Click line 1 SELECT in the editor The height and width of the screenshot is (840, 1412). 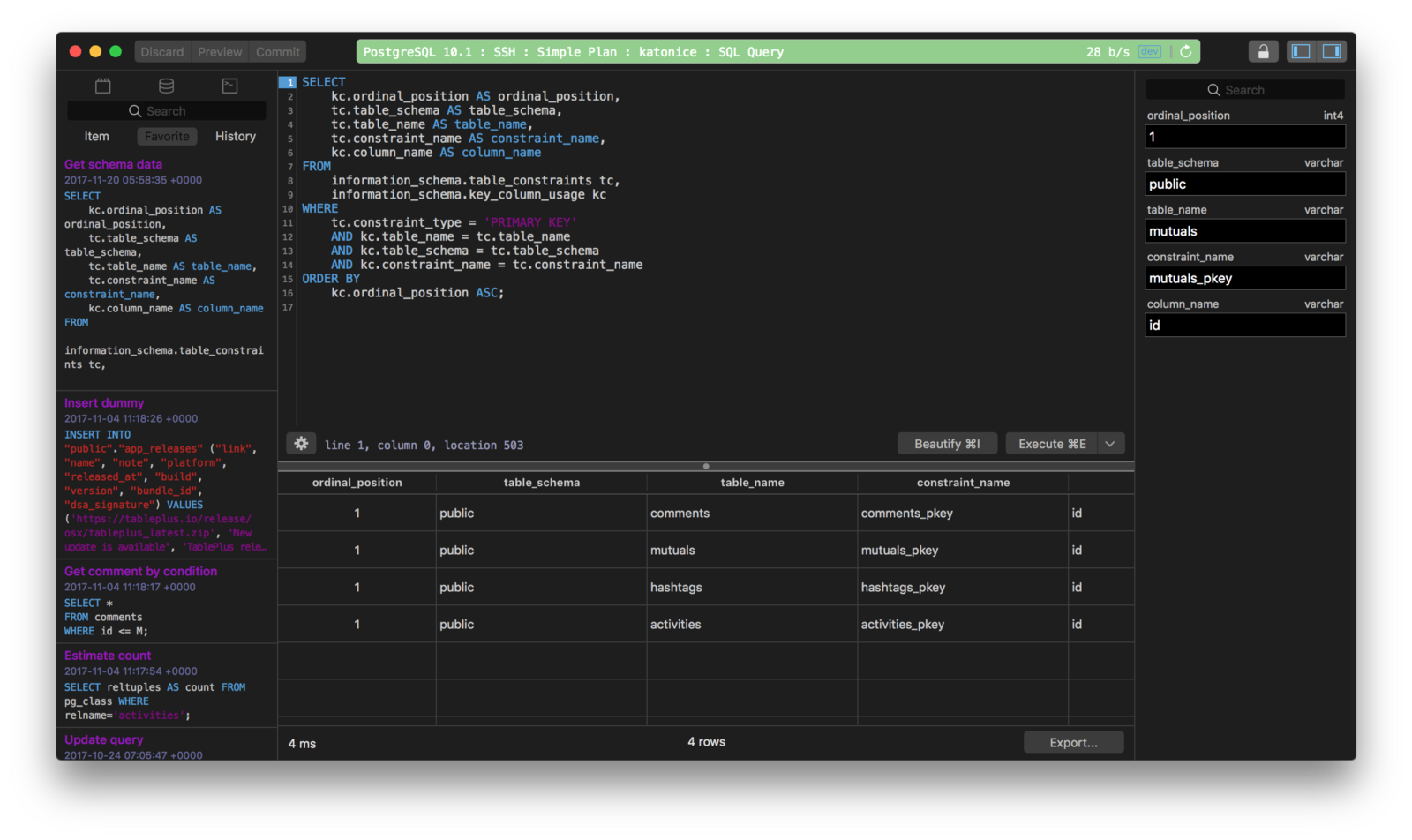pos(324,82)
